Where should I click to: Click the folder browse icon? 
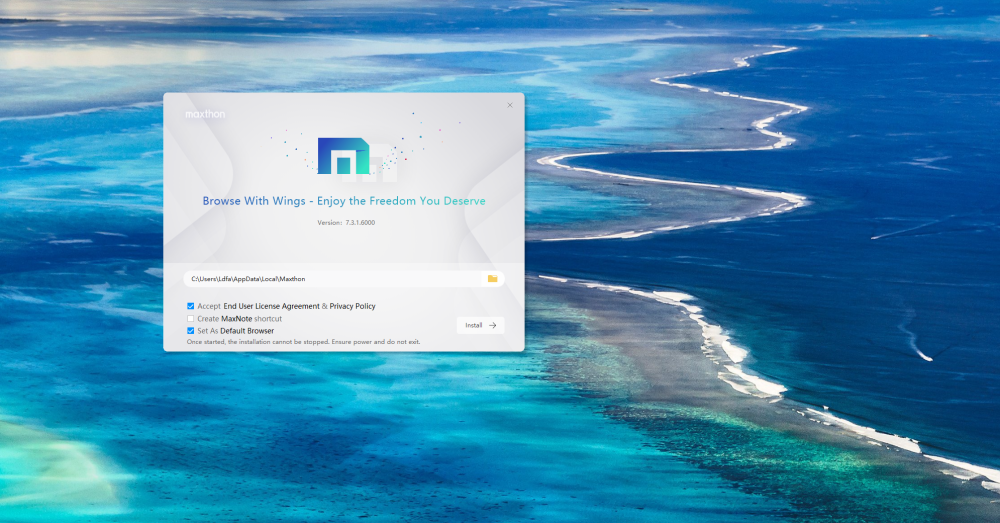pyautogui.click(x=492, y=279)
